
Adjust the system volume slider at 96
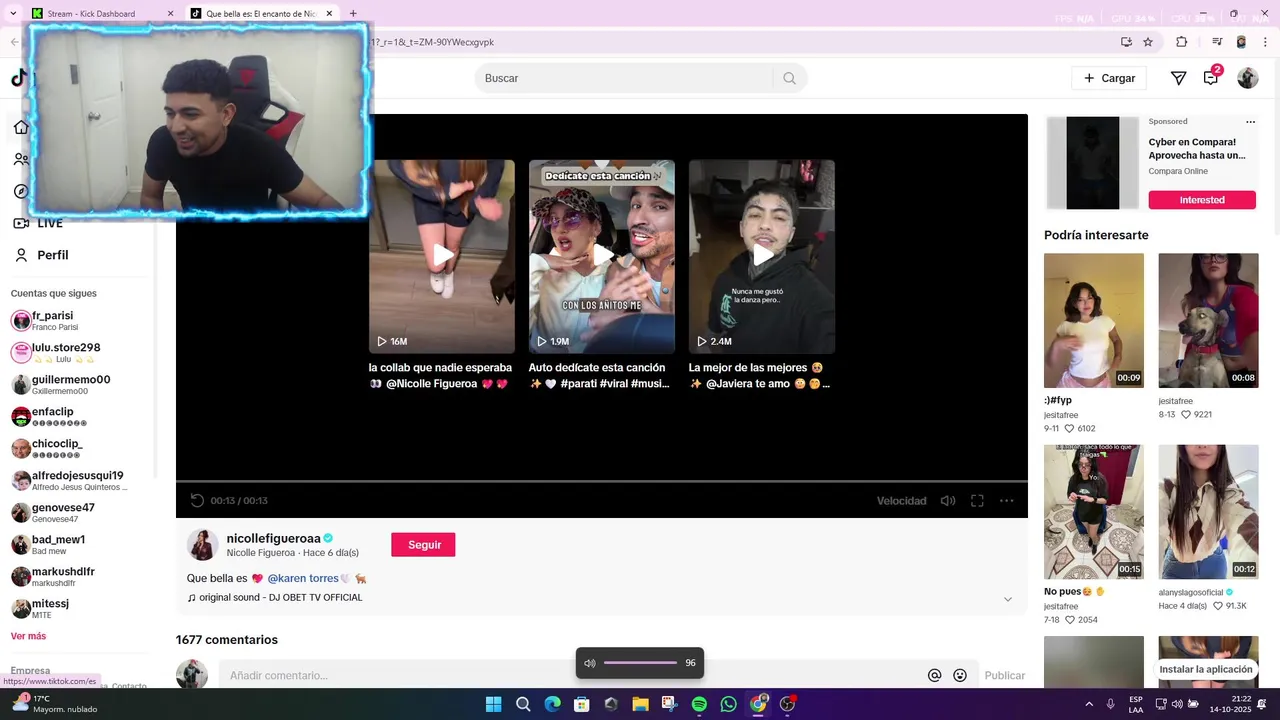(641, 663)
